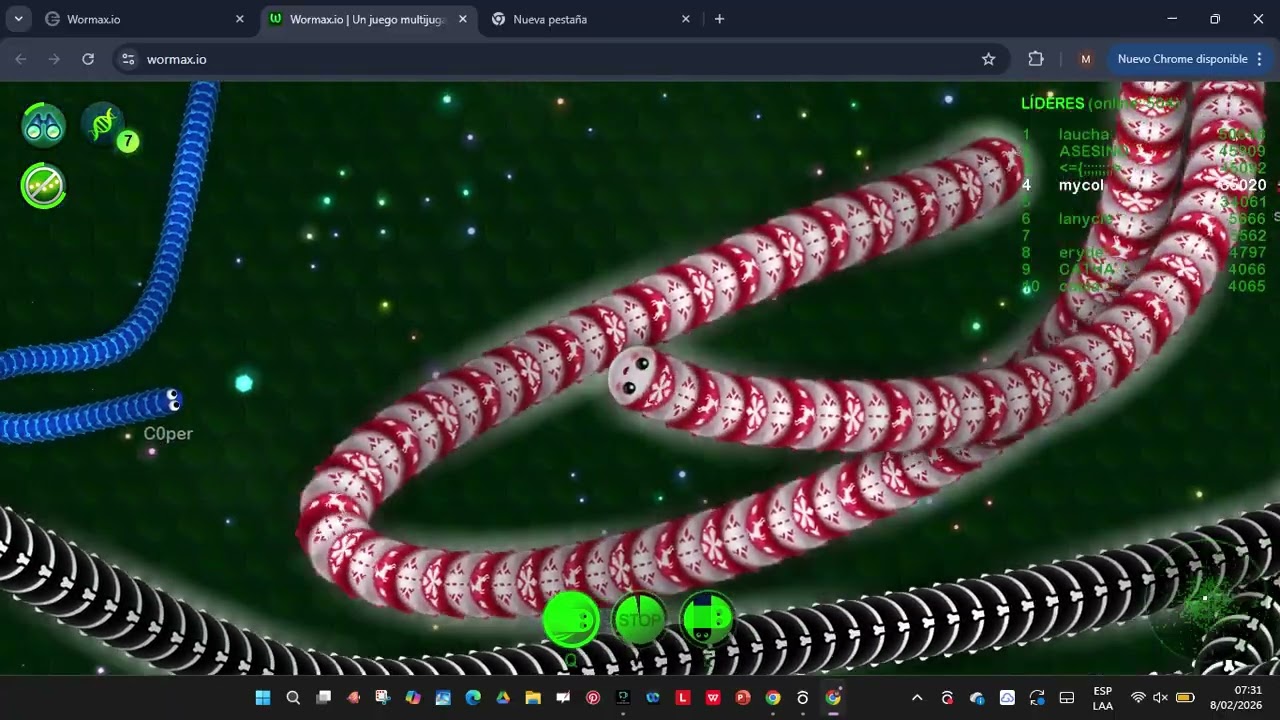Activate the ghost/transparency skill button
The image size is (1280, 720).
click(707, 620)
